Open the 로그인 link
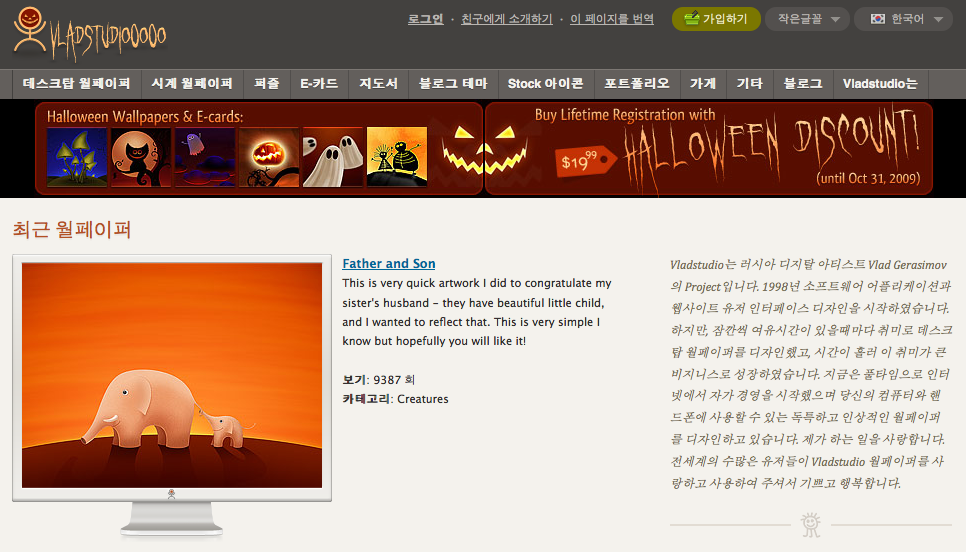 [x=426, y=19]
